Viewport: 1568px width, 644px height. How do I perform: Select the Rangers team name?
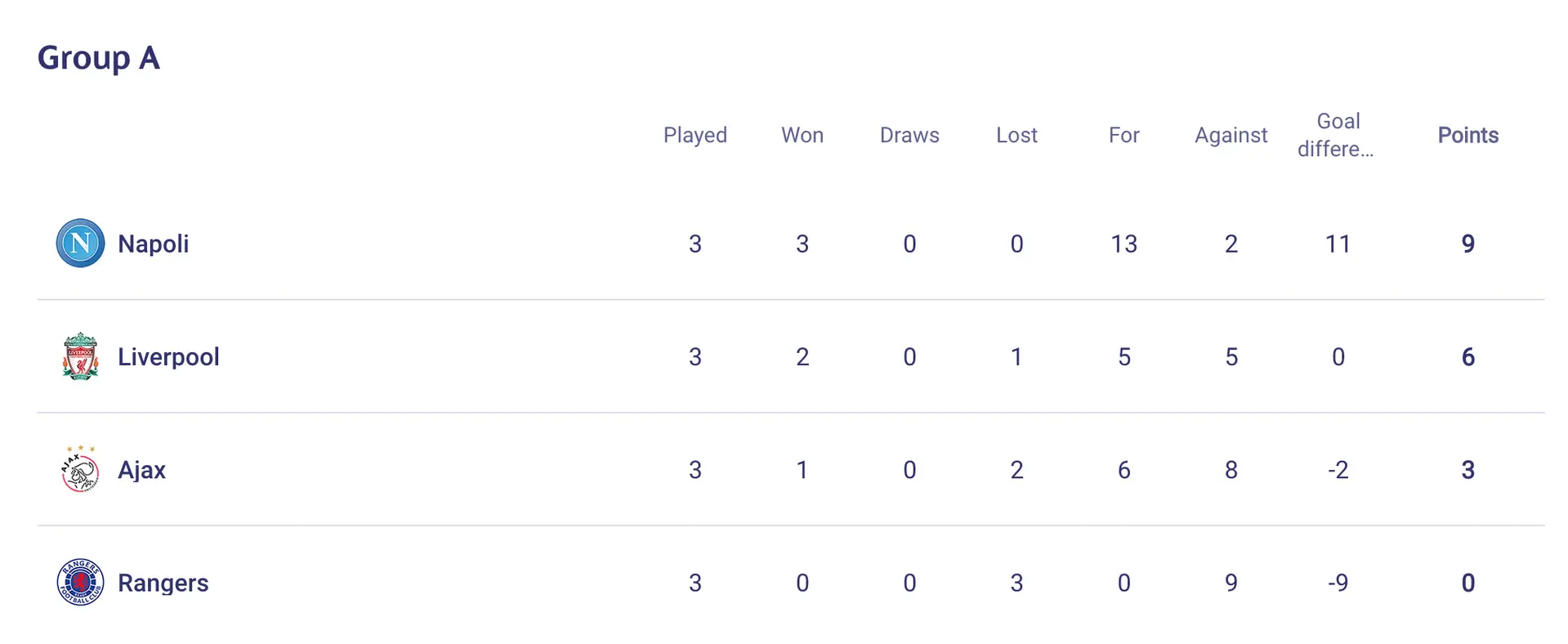click(163, 583)
